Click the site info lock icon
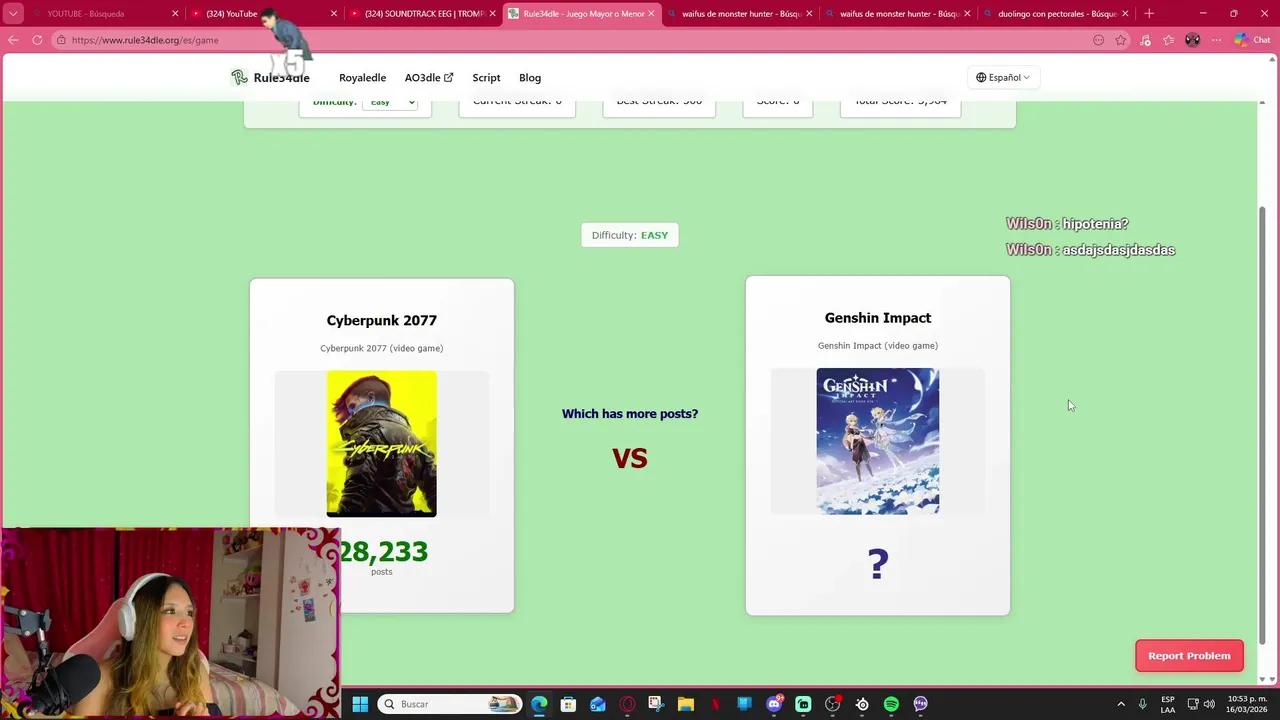 (x=61, y=40)
